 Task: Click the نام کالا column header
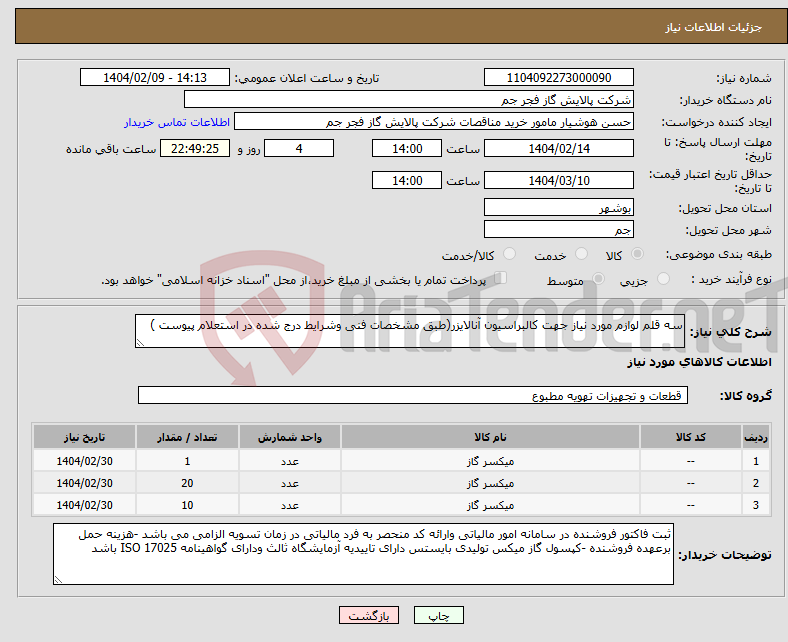[x=490, y=437]
